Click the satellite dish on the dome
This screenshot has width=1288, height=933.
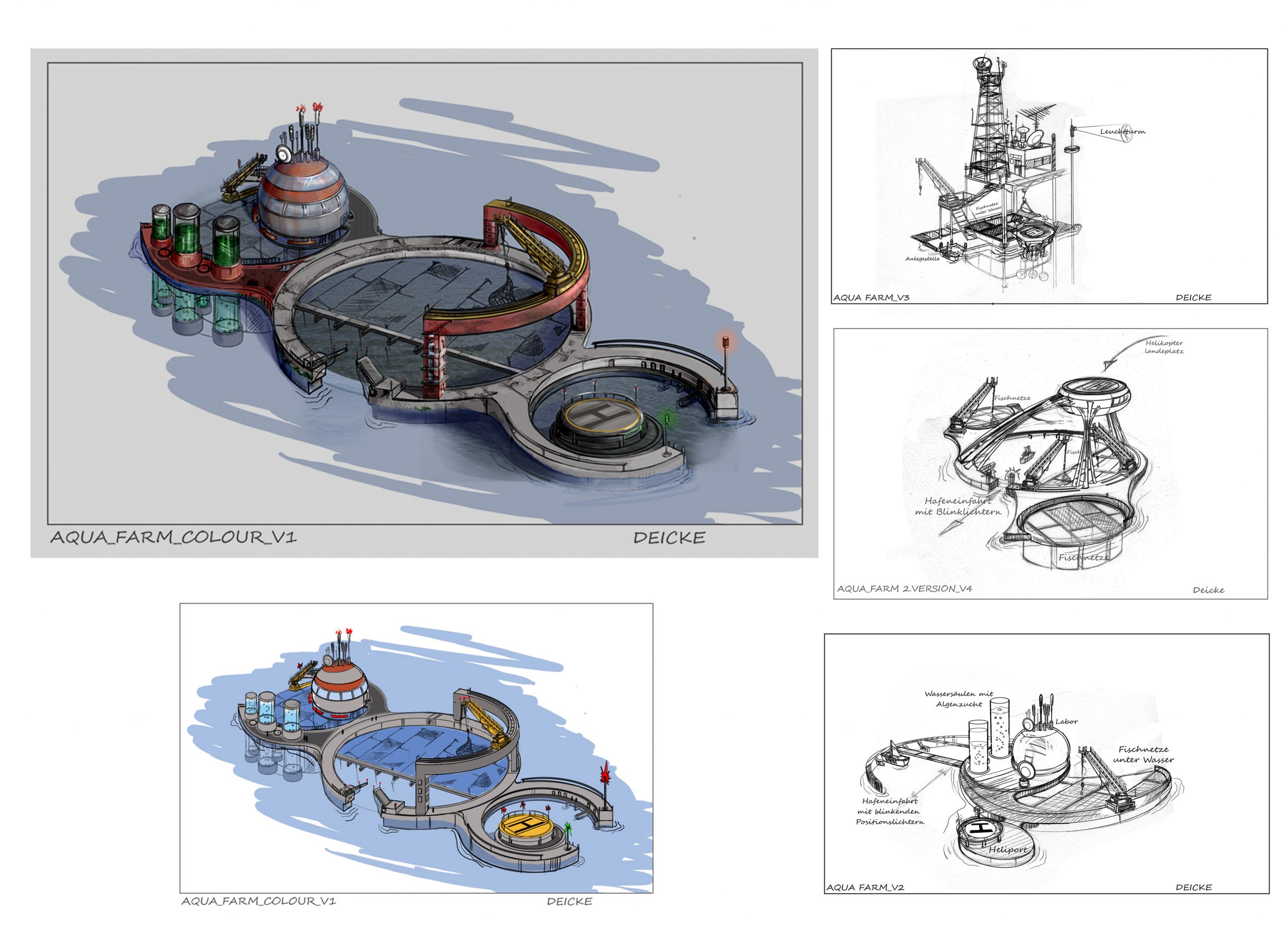click(283, 153)
